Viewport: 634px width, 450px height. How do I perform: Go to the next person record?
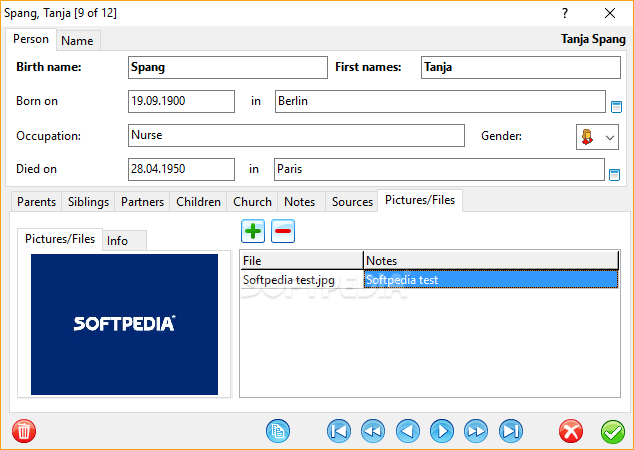[442, 431]
